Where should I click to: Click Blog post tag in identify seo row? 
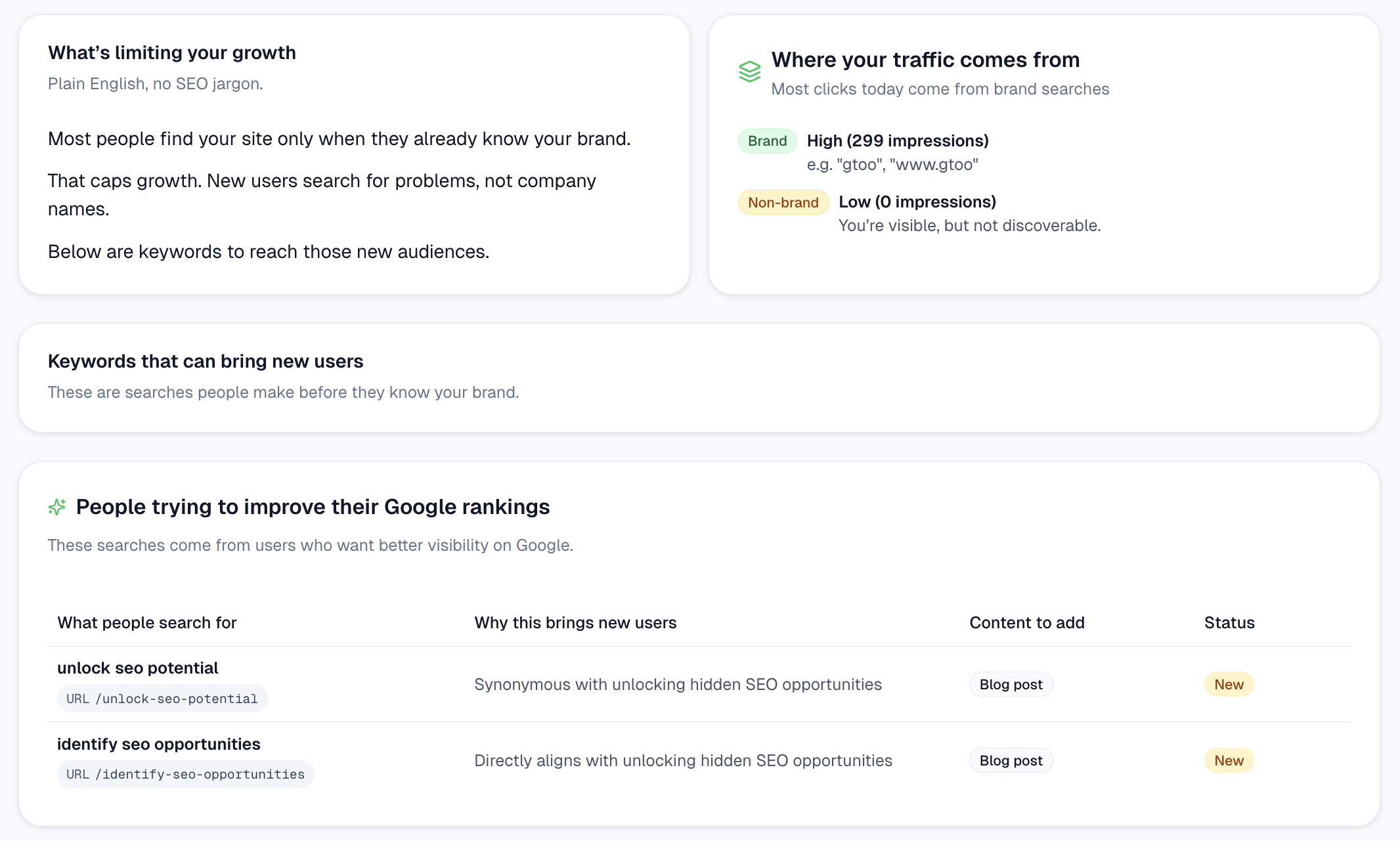point(1011,761)
